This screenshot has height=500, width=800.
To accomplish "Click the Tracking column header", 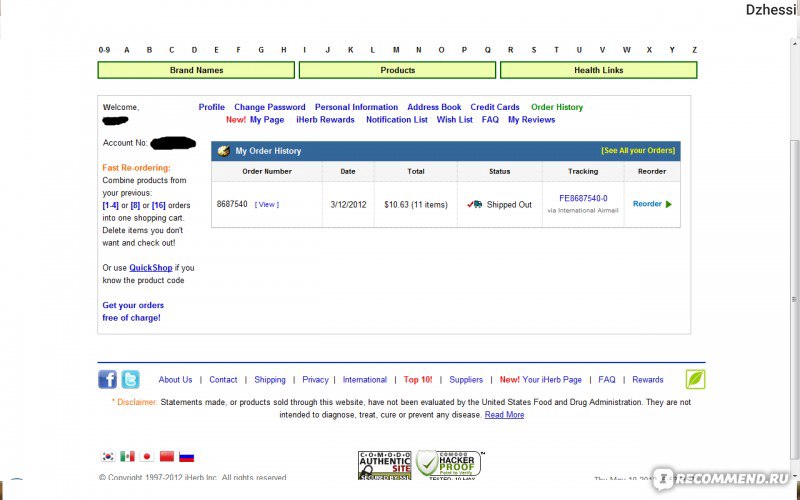I will click(x=583, y=171).
